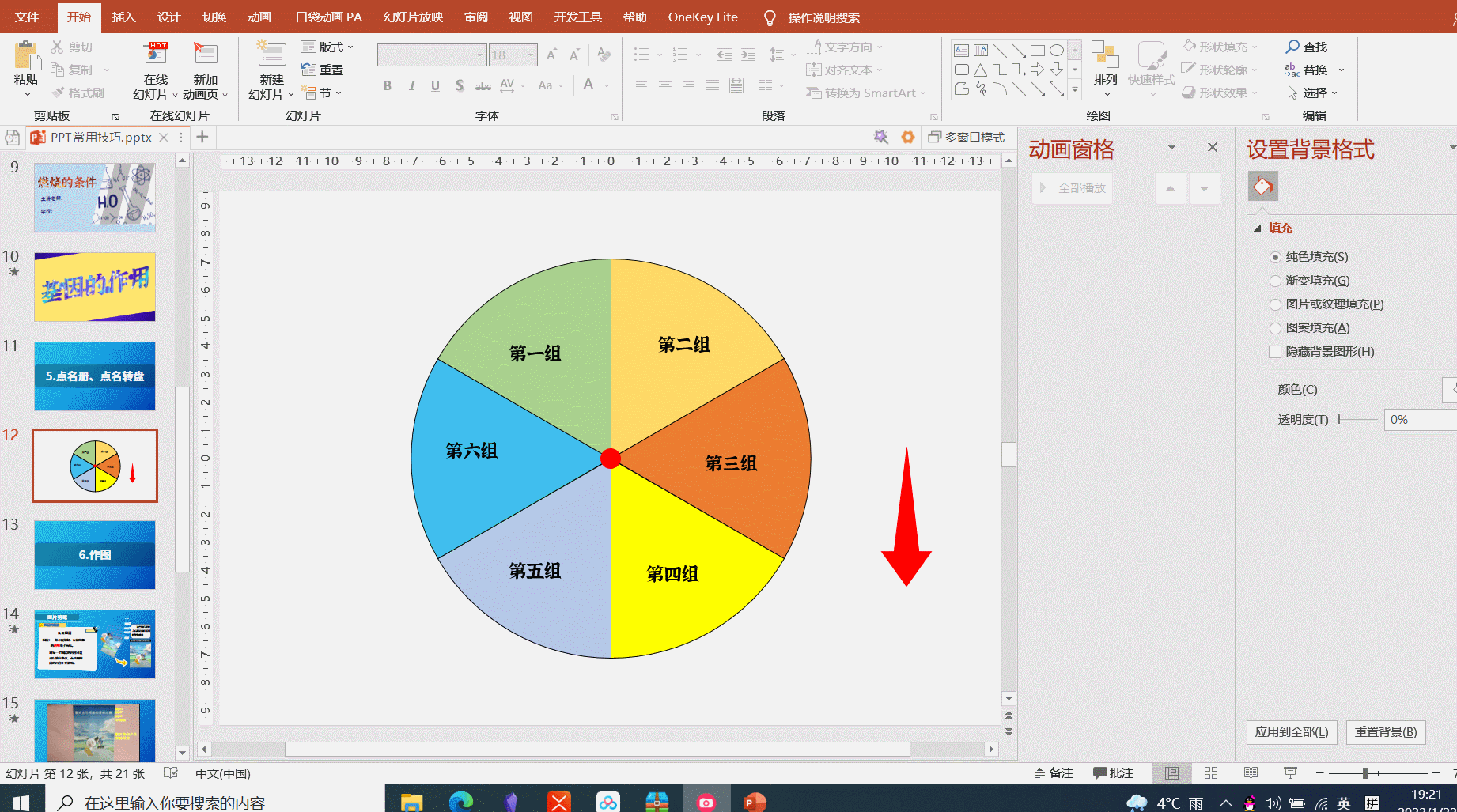This screenshot has height=812, width=1457.
Task: Click Replace in editing group
Action: tap(1313, 70)
